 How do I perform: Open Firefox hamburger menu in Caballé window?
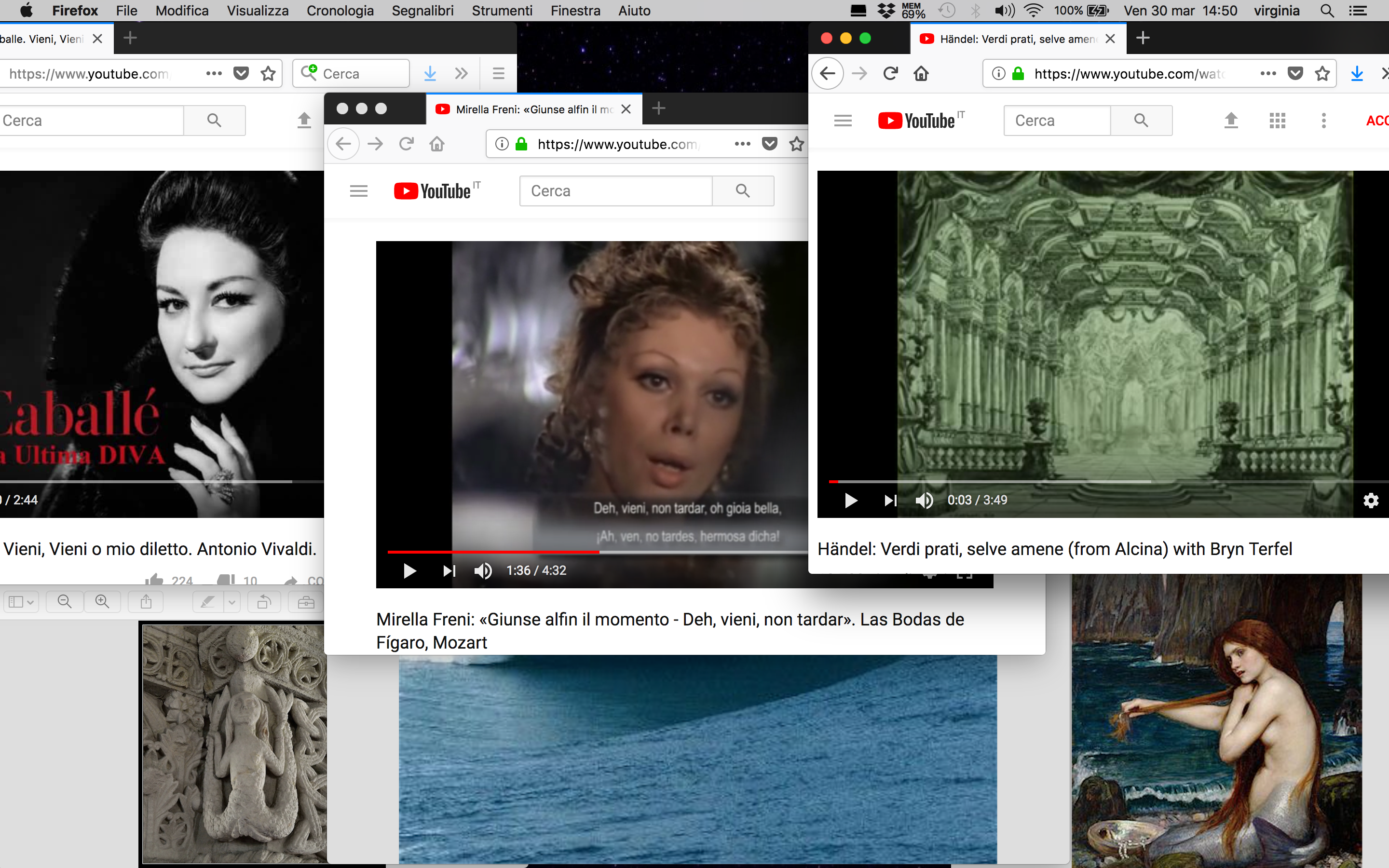pos(498,73)
